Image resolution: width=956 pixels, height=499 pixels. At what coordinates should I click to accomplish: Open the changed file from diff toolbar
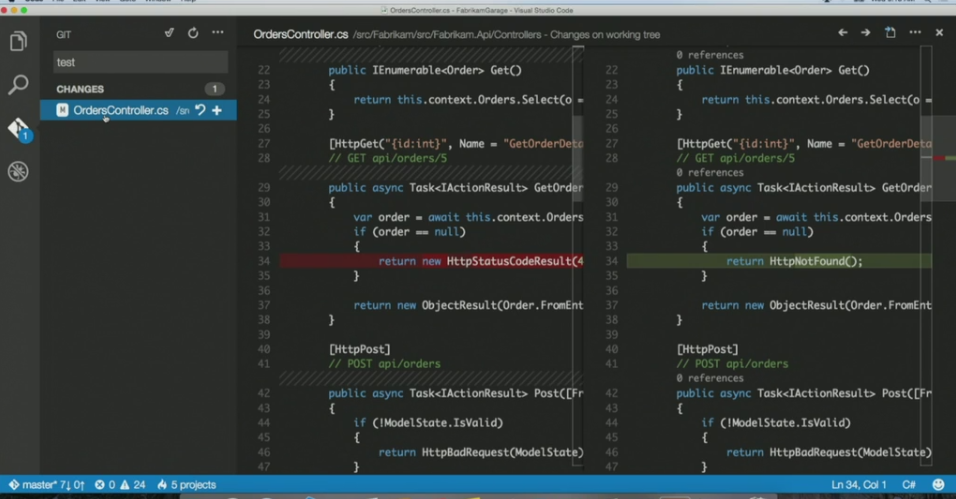tap(890, 34)
